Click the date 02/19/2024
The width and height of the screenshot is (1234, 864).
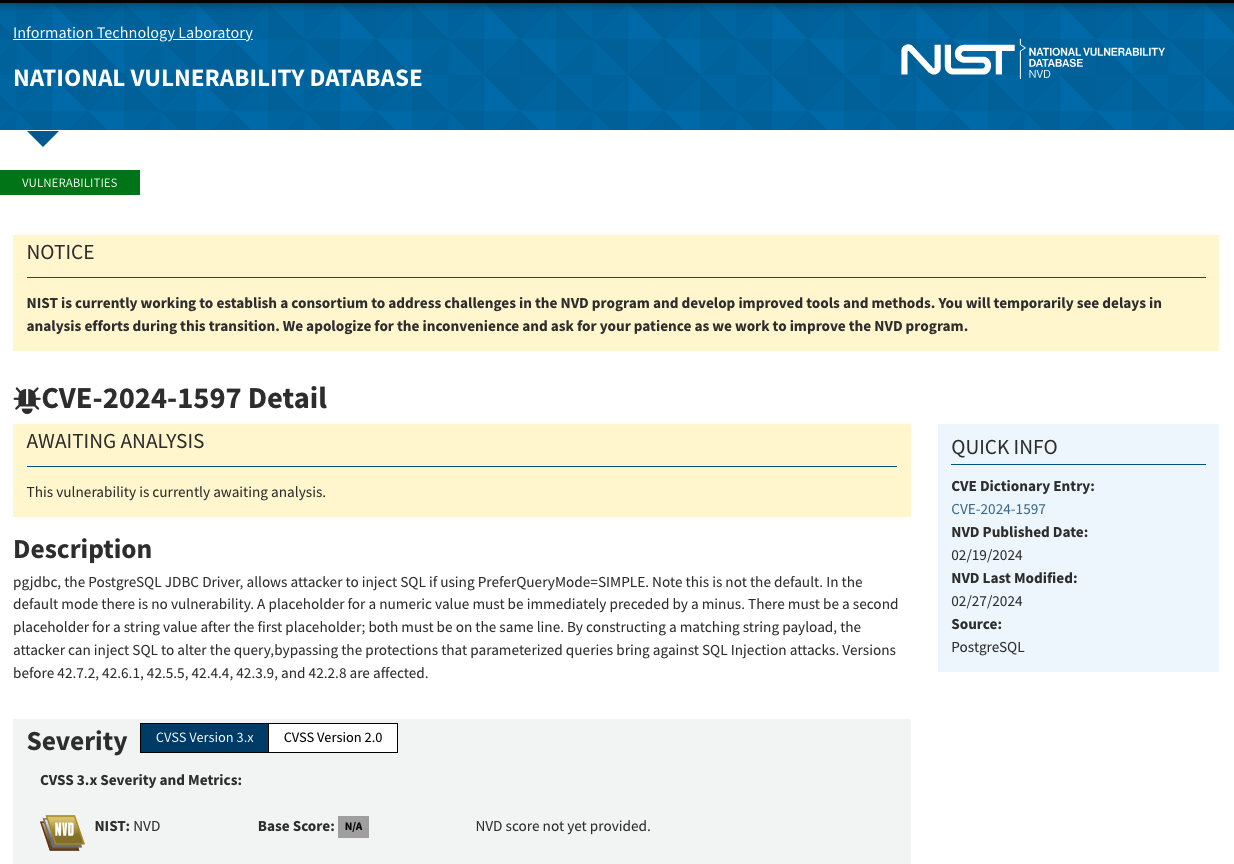(987, 555)
